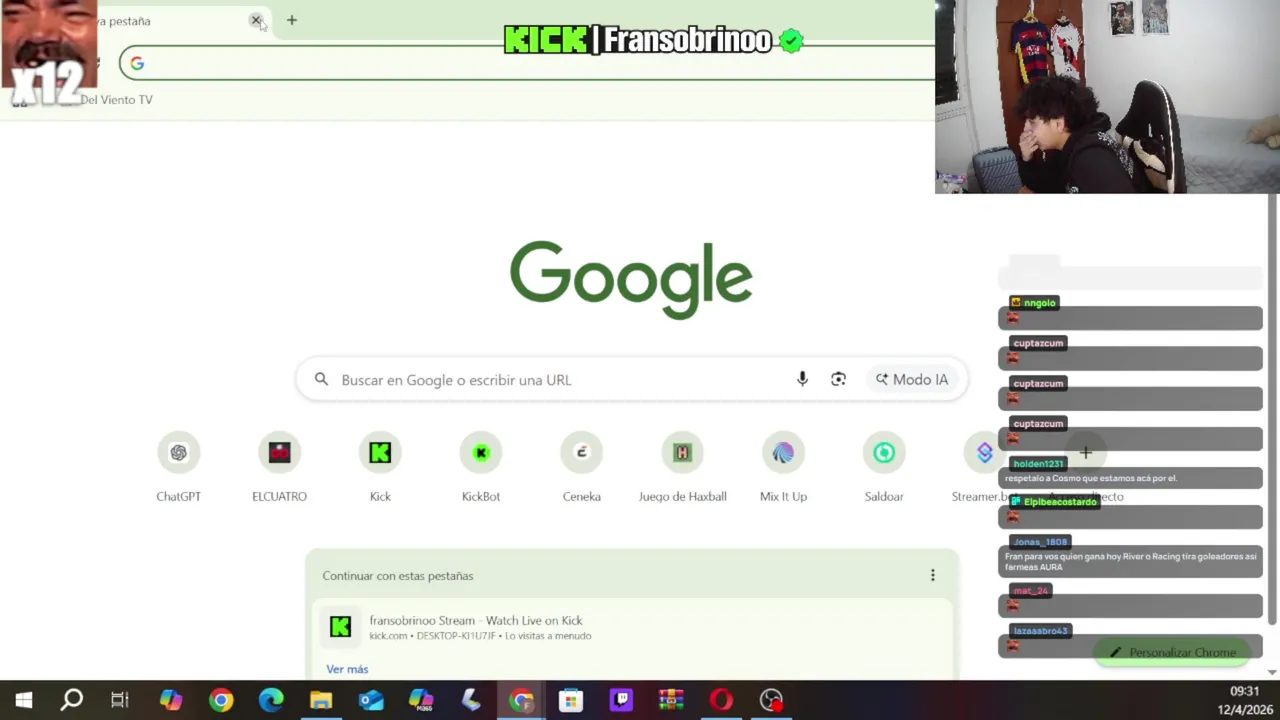Click chat username holden1231

pyautogui.click(x=1038, y=464)
